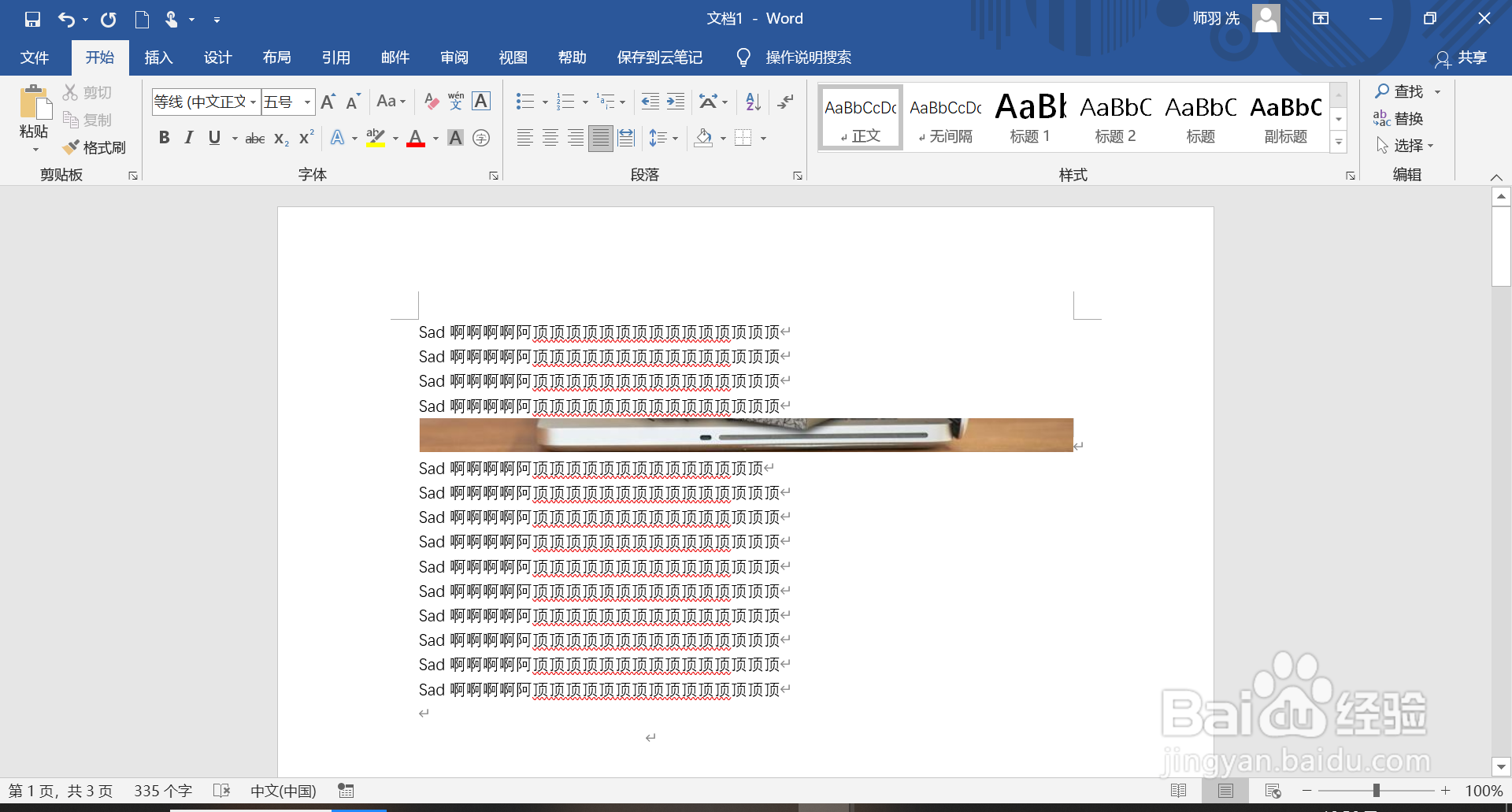This screenshot has height=812, width=1512.
Task: Apply character border icon A
Action: 481,101
